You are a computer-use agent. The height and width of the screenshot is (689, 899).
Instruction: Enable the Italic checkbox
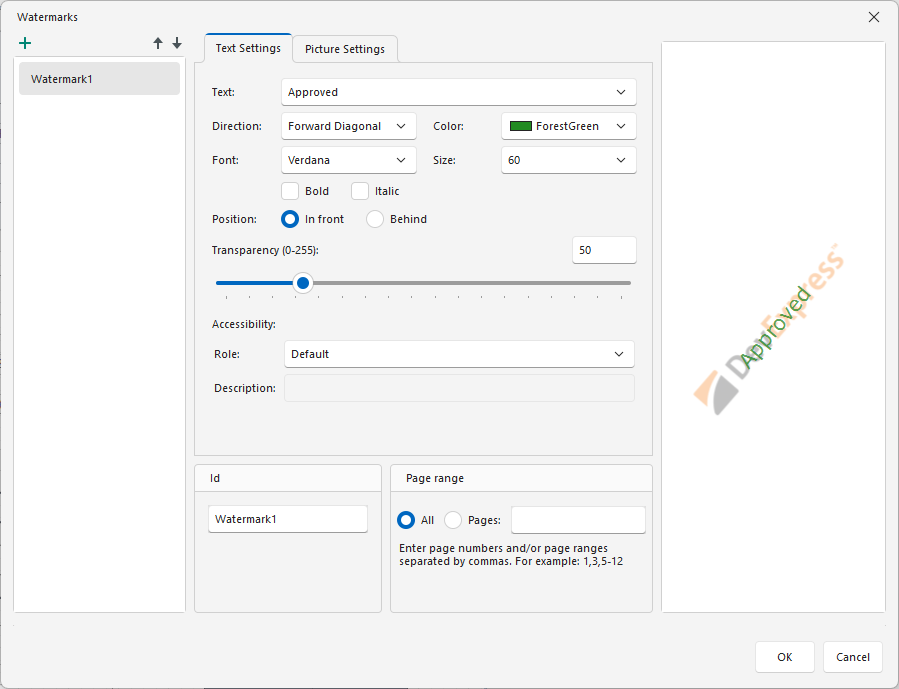click(360, 191)
